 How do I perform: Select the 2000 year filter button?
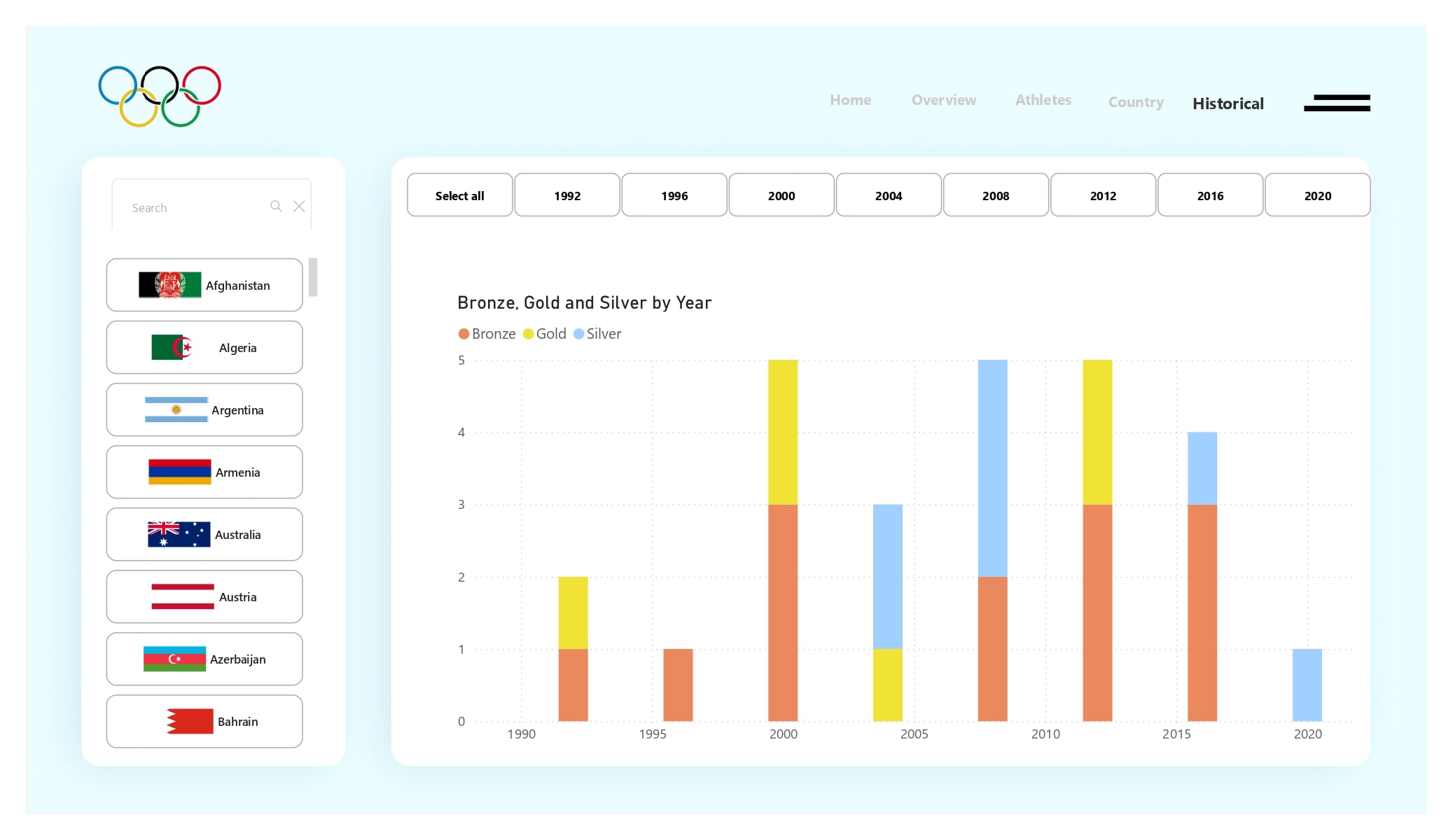tap(781, 194)
